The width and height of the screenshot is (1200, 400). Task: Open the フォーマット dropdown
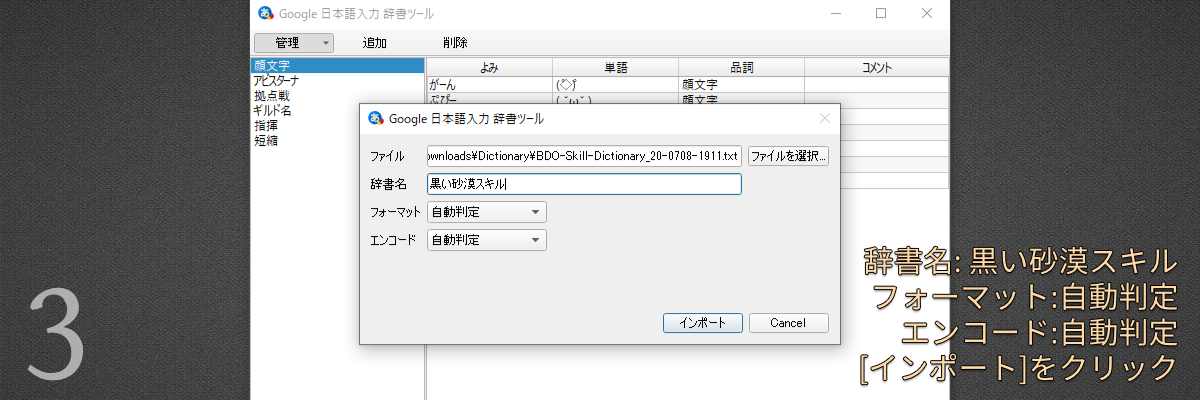(x=486, y=212)
